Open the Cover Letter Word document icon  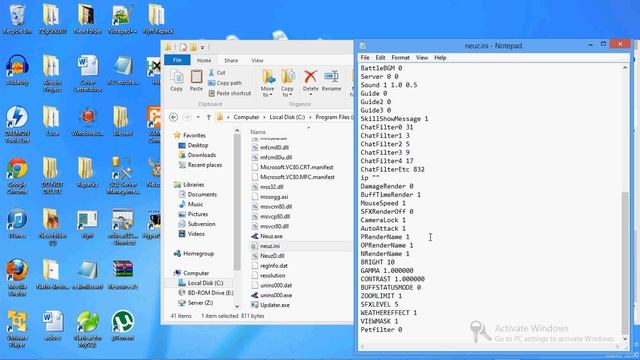click(x=87, y=73)
